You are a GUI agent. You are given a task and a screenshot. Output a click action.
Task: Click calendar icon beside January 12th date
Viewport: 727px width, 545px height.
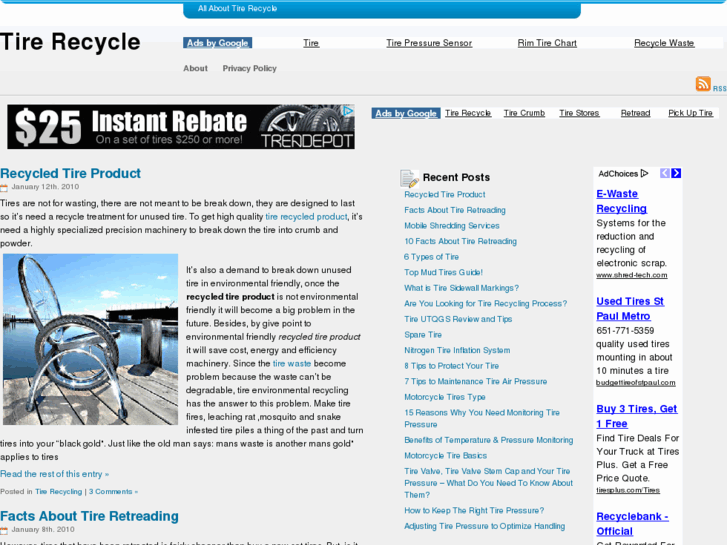point(4,187)
